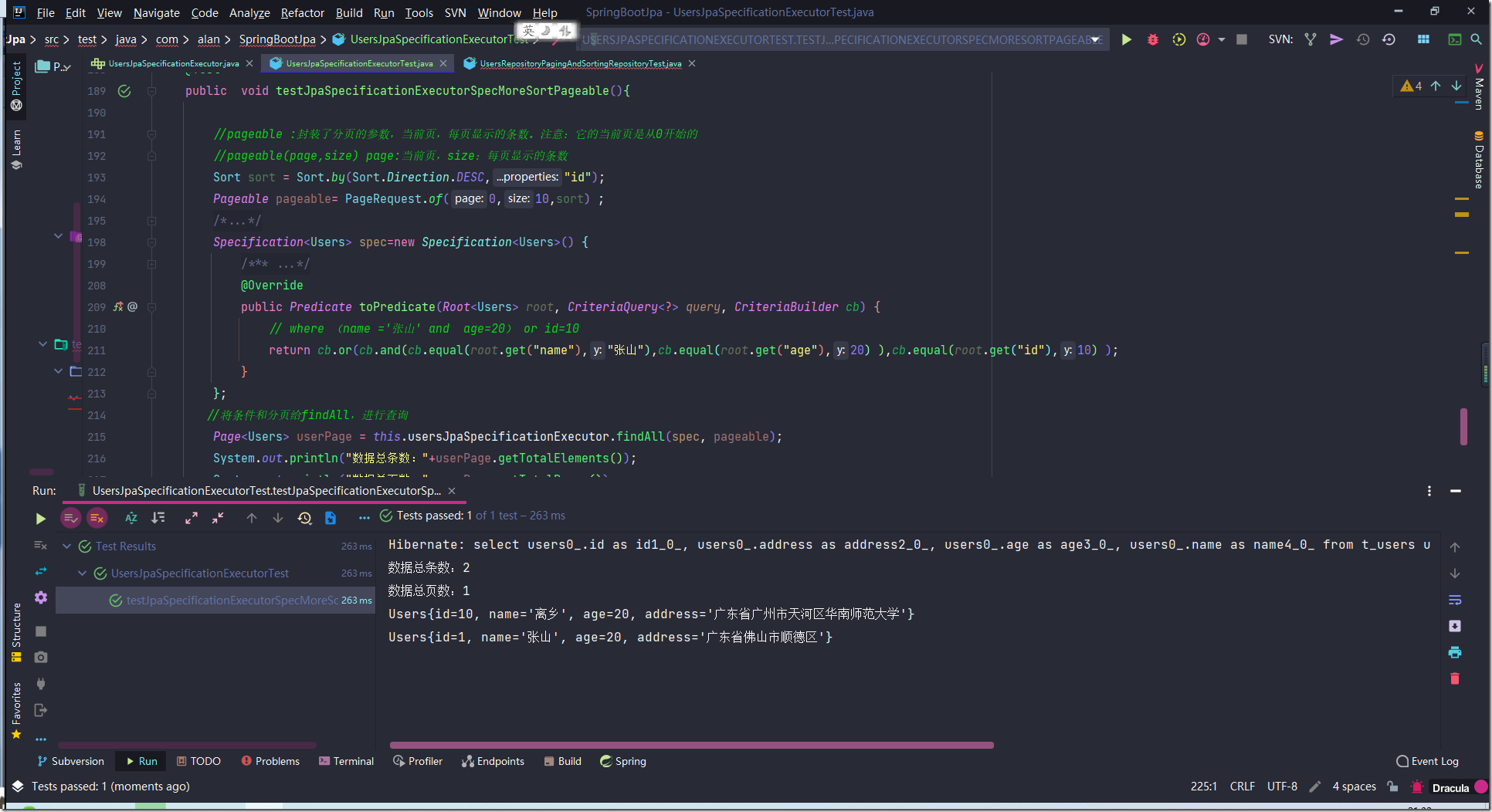The image size is (1492, 812).
Task: Start debugging with the bug icon
Action: point(1152,39)
